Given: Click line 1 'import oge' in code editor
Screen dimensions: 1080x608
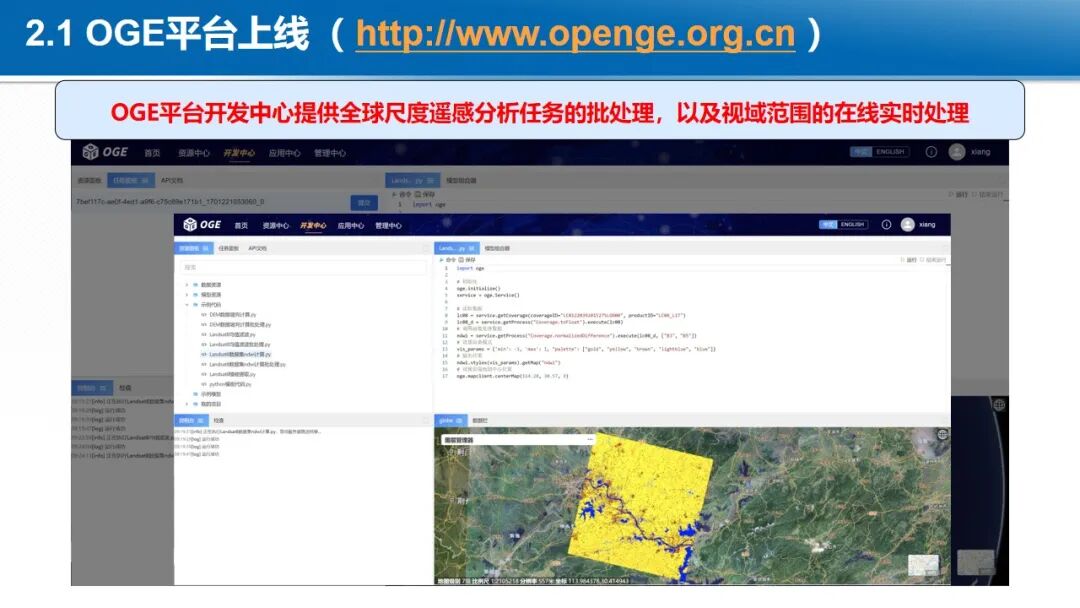Looking at the screenshot, I should click(x=470, y=268).
